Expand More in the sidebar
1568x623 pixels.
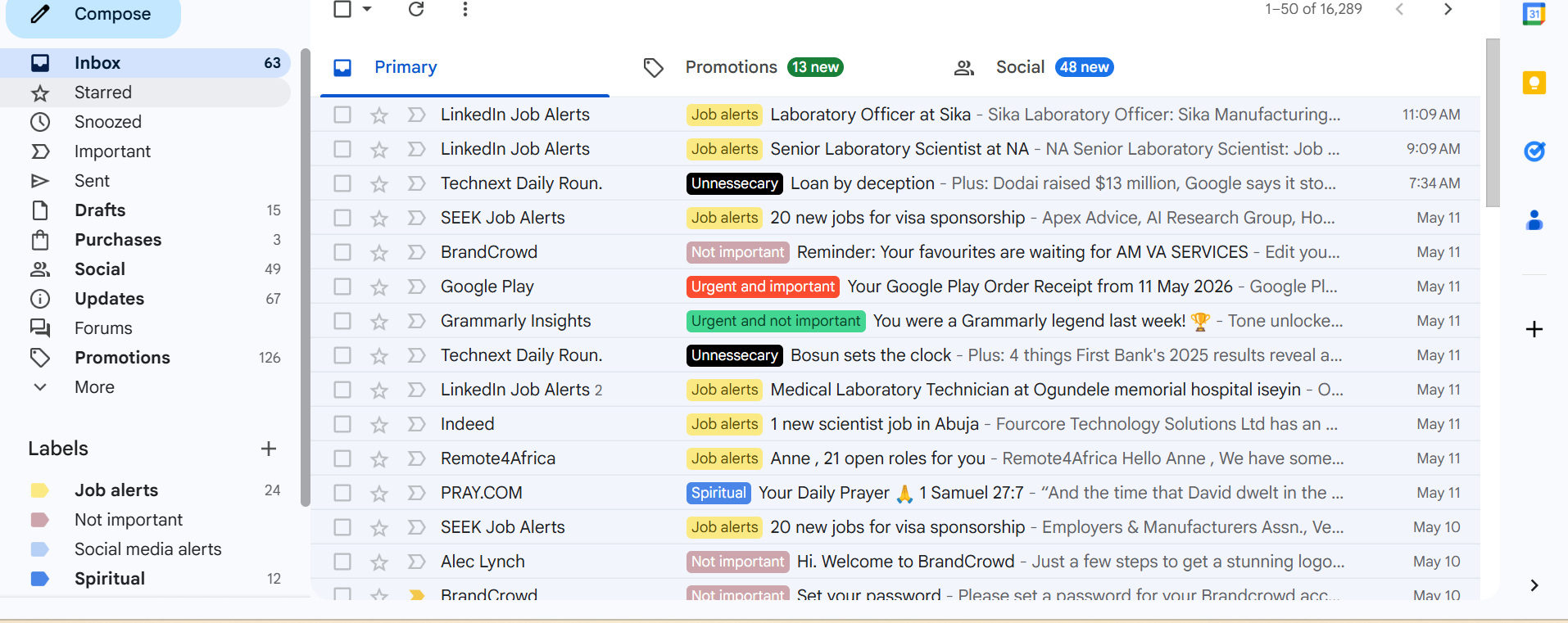point(145,387)
